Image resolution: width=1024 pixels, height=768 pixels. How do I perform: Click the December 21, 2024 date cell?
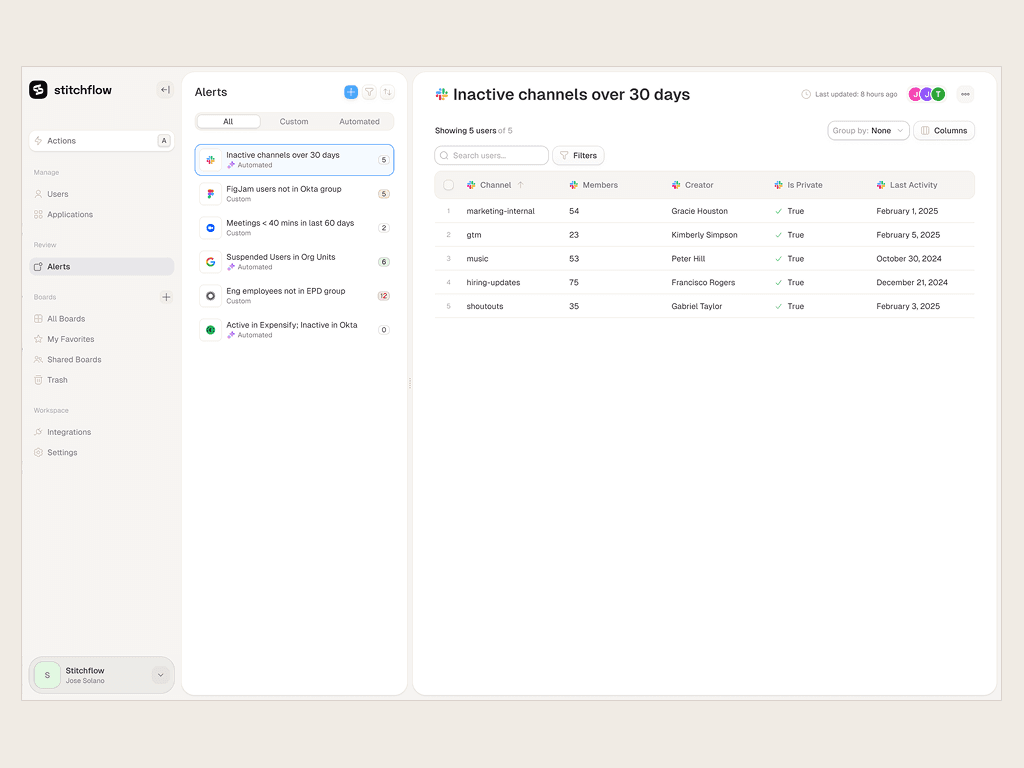(912, 283)
